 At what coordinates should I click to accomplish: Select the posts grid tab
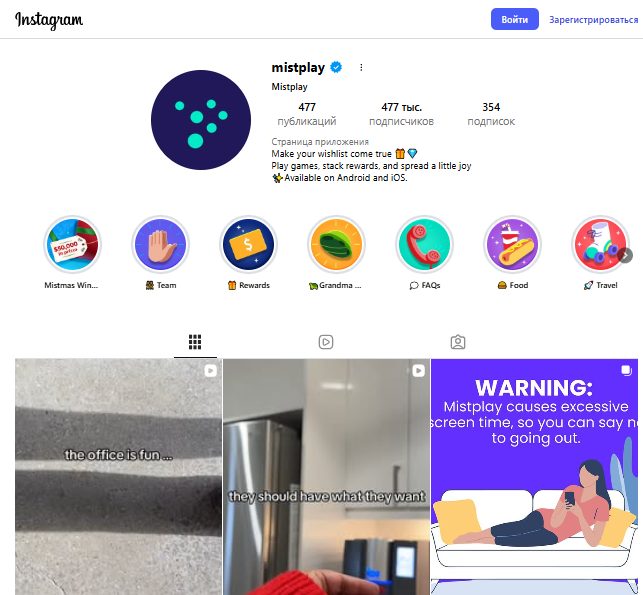pos(195,342)
